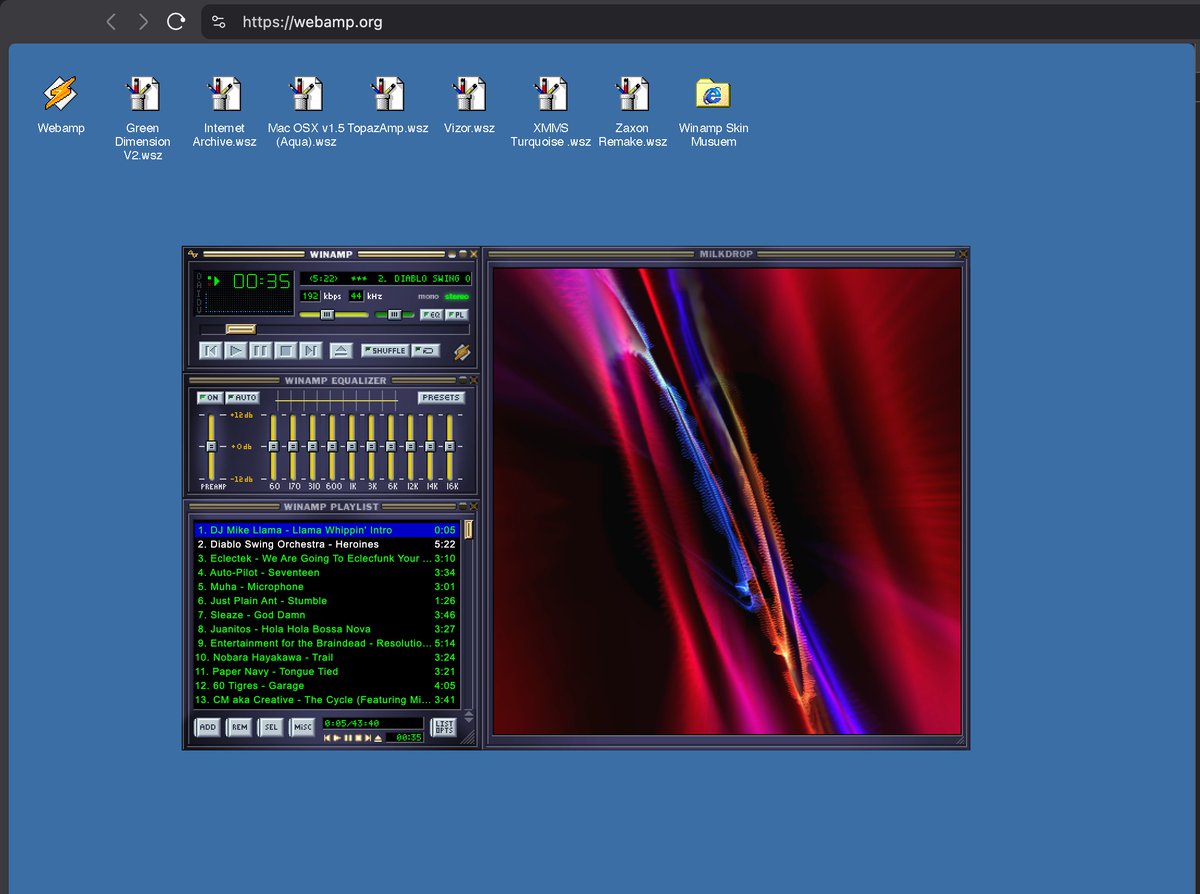Toggle the repeat button next to Shuffle
This screenshot has width=1200, height=894.
pyautogui.click(x=426, y=351)
